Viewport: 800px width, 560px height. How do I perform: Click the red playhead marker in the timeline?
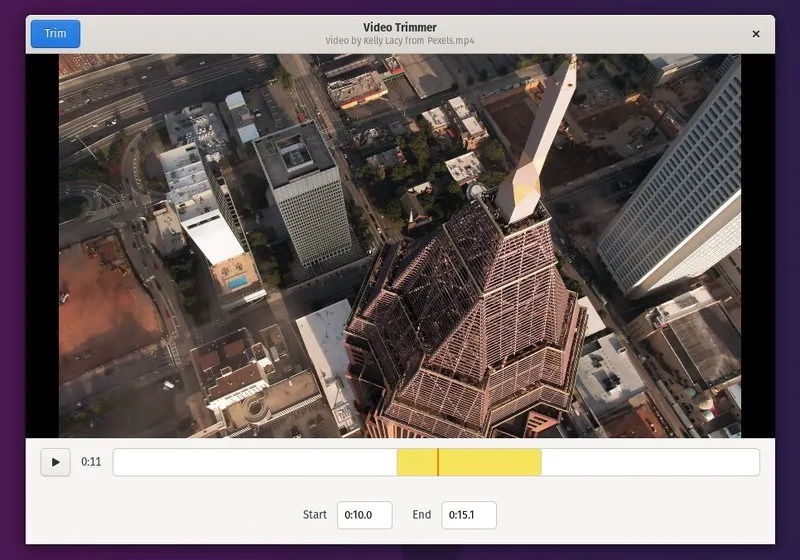coord(437,462)
